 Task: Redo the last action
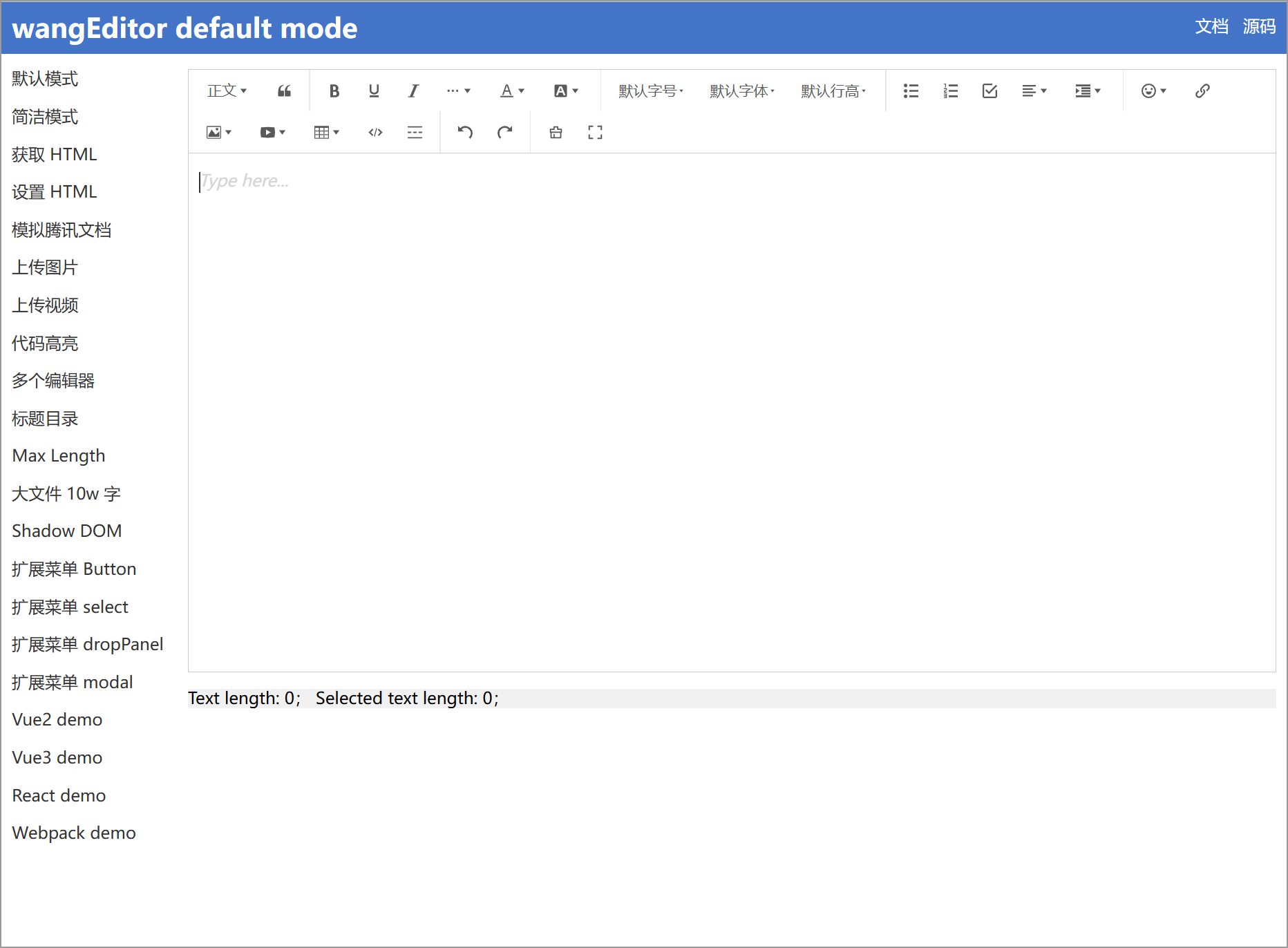click(x=504, y=133)
